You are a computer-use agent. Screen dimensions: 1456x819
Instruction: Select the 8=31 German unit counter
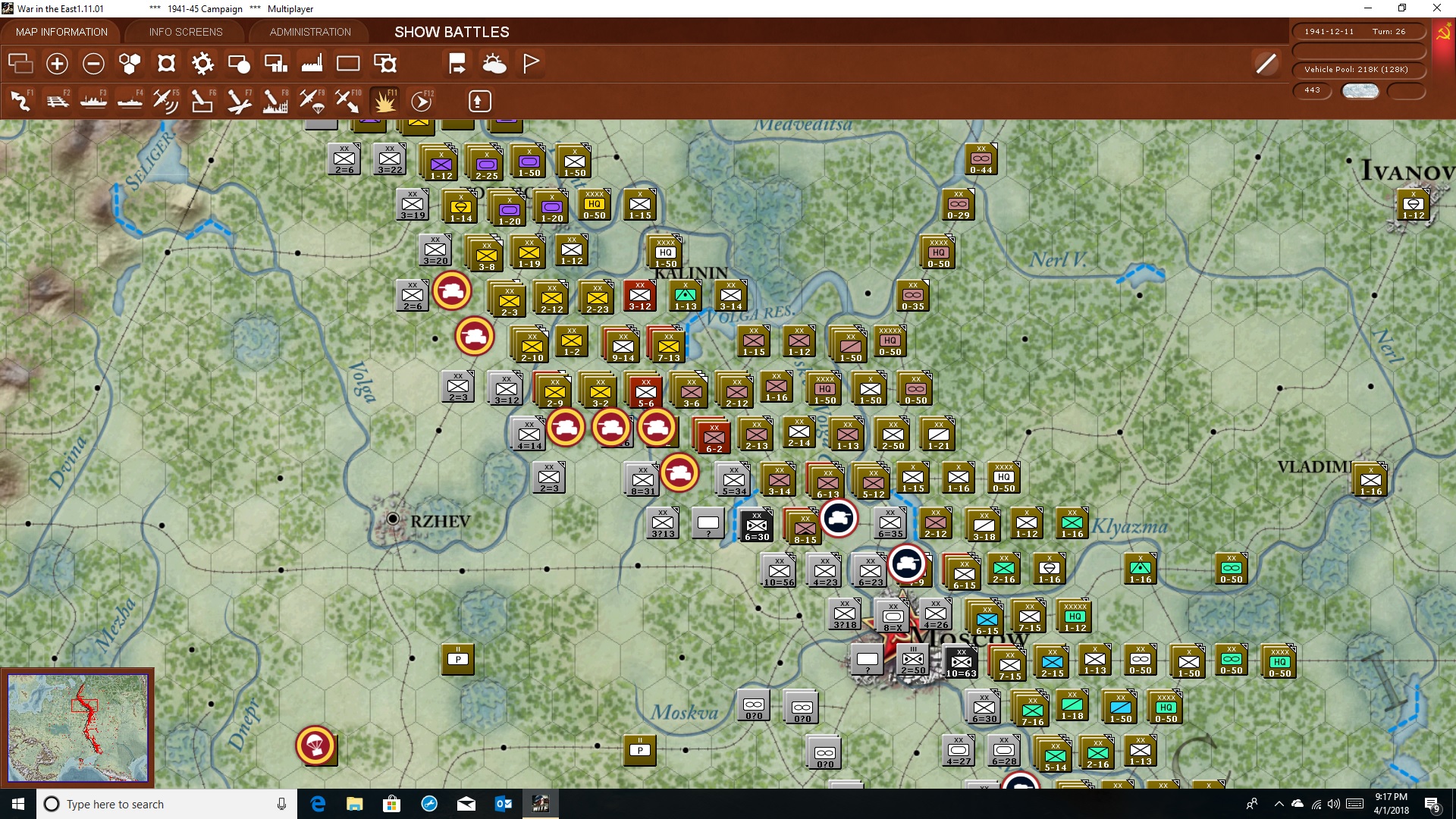[x=642, y=480]
